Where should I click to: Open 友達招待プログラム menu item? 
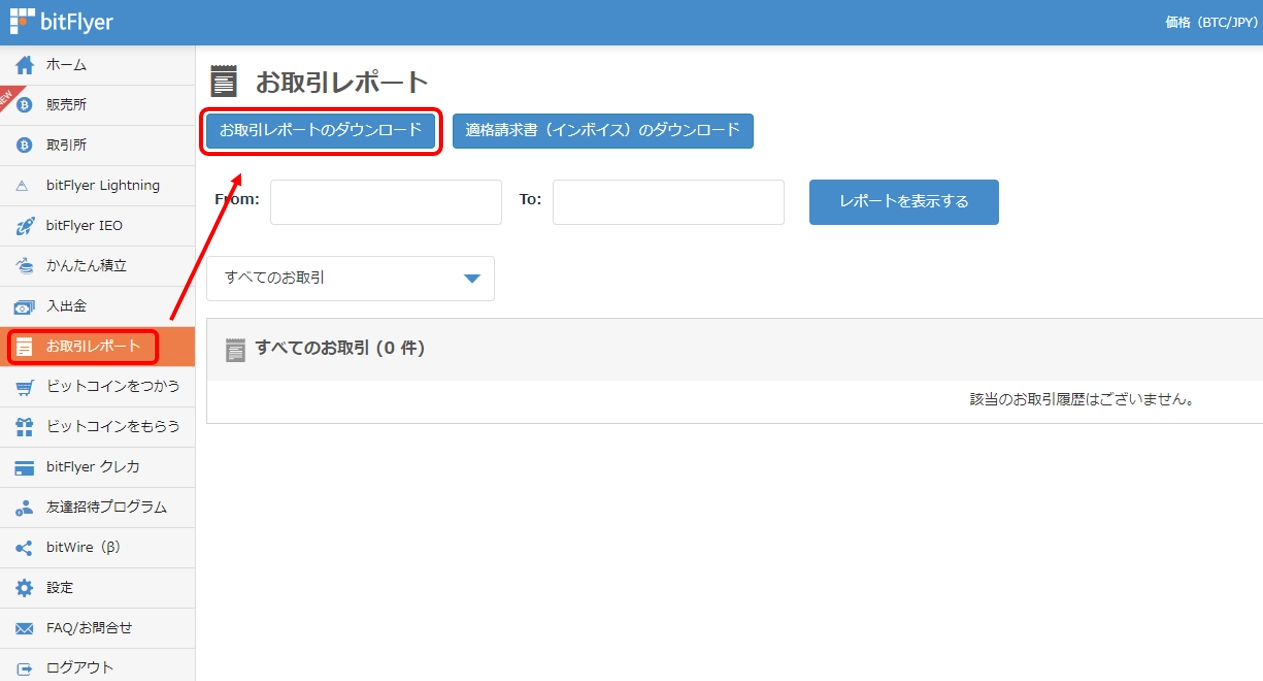coord(97,507)
